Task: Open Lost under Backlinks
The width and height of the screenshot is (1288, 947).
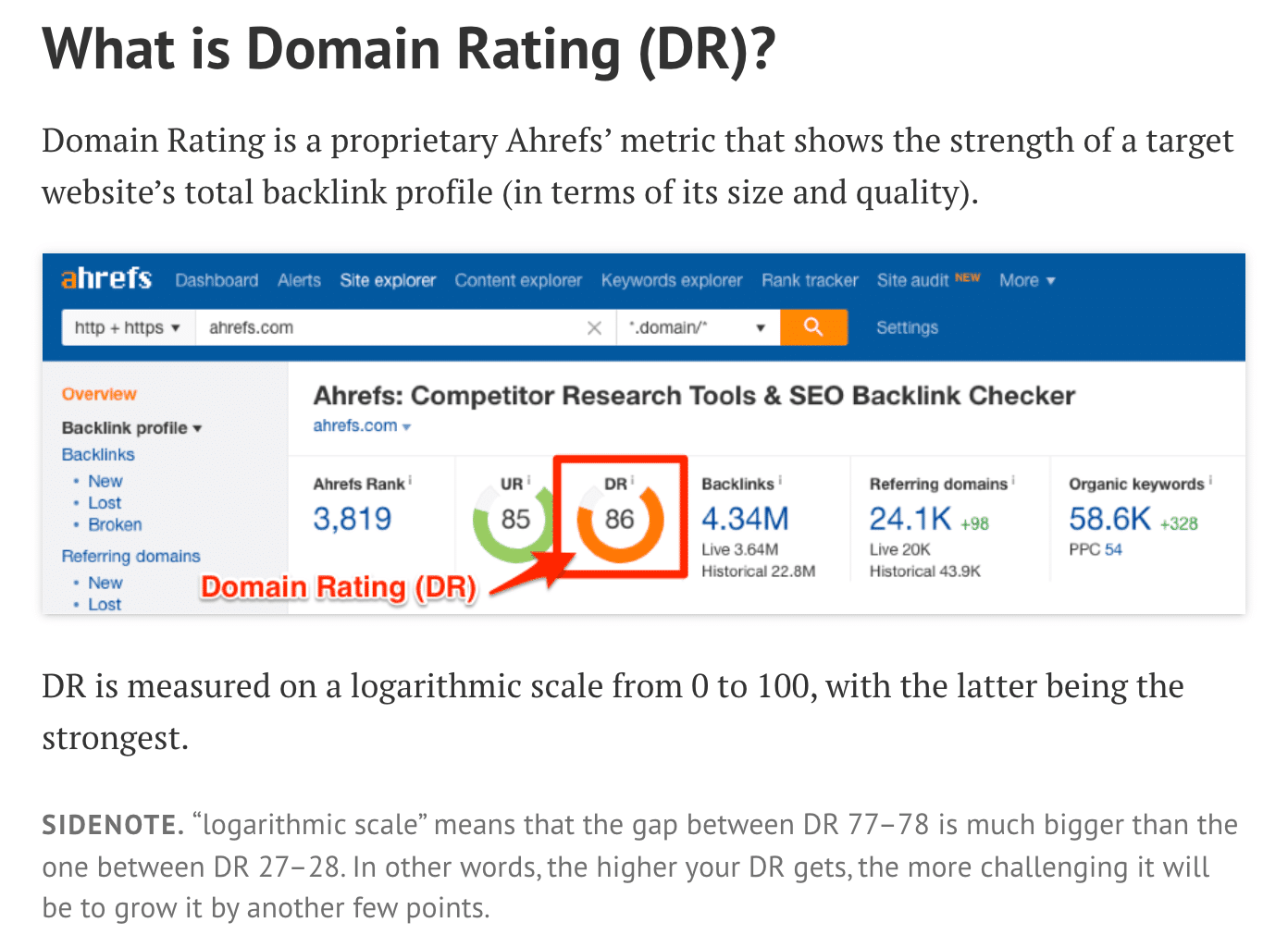Action: click(105, 503)
